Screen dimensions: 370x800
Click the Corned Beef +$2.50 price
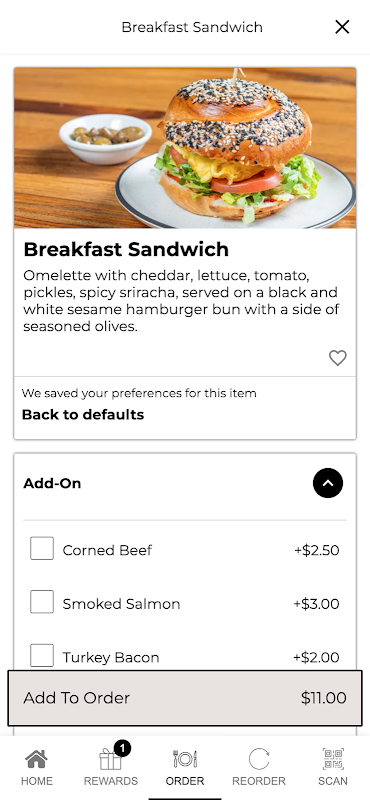[316, 550]
